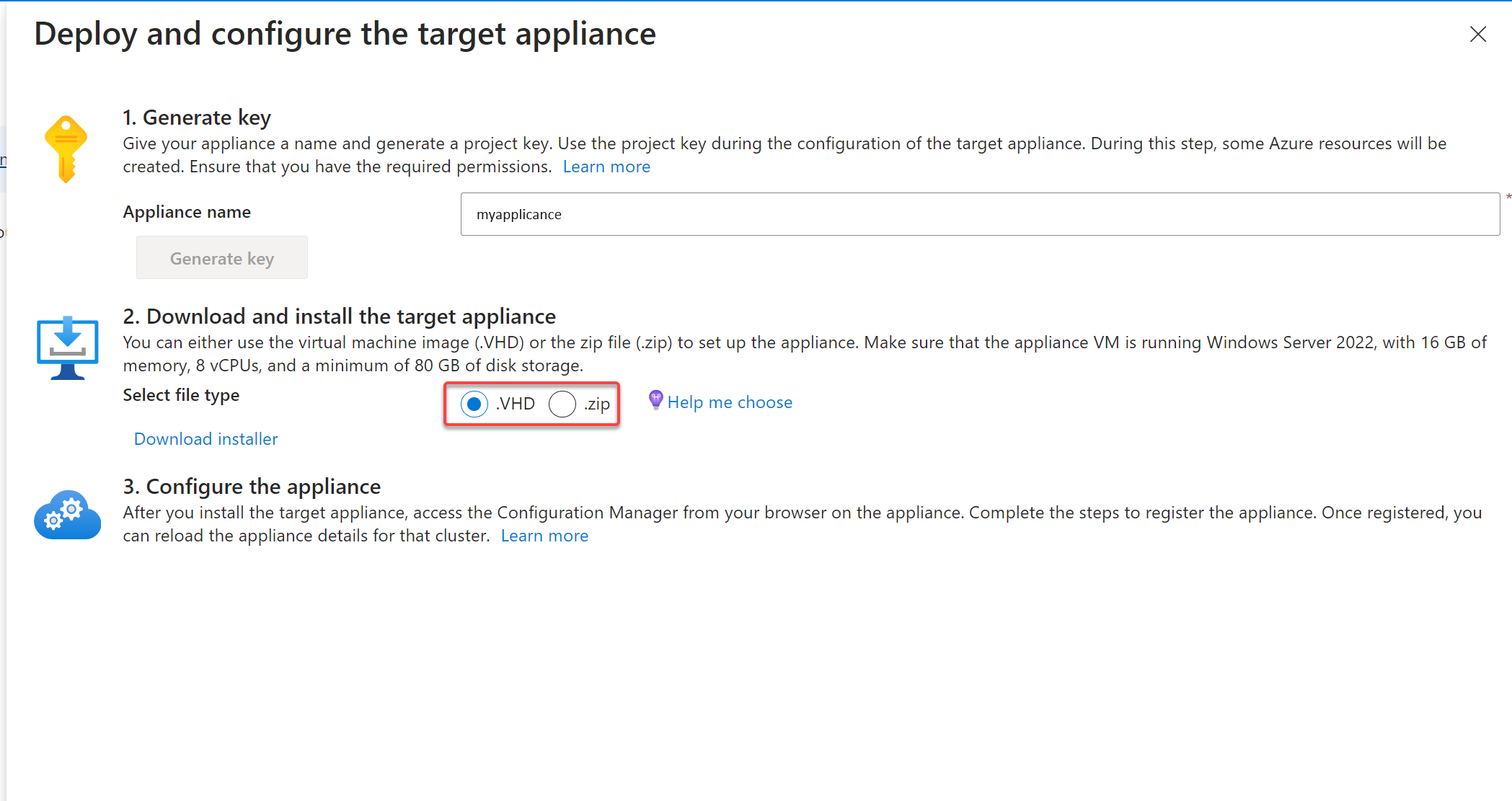
Task: Enable the .VHD radio button in the highlighted box
Action: tap(474, 404)
